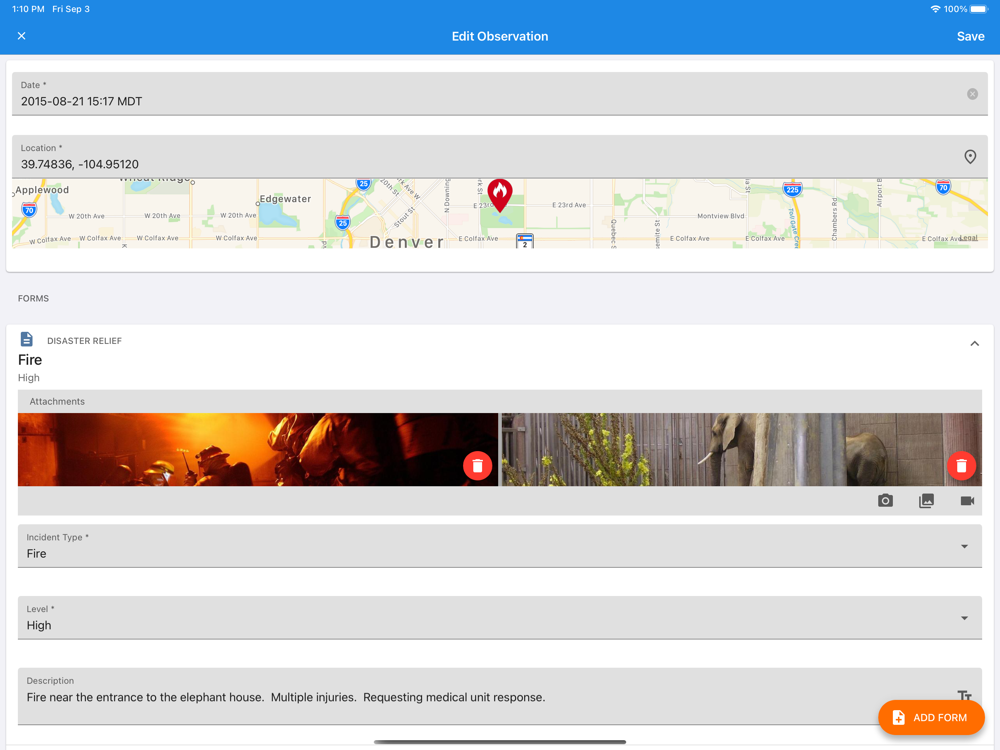Open the map Legal link

[968, 238]
